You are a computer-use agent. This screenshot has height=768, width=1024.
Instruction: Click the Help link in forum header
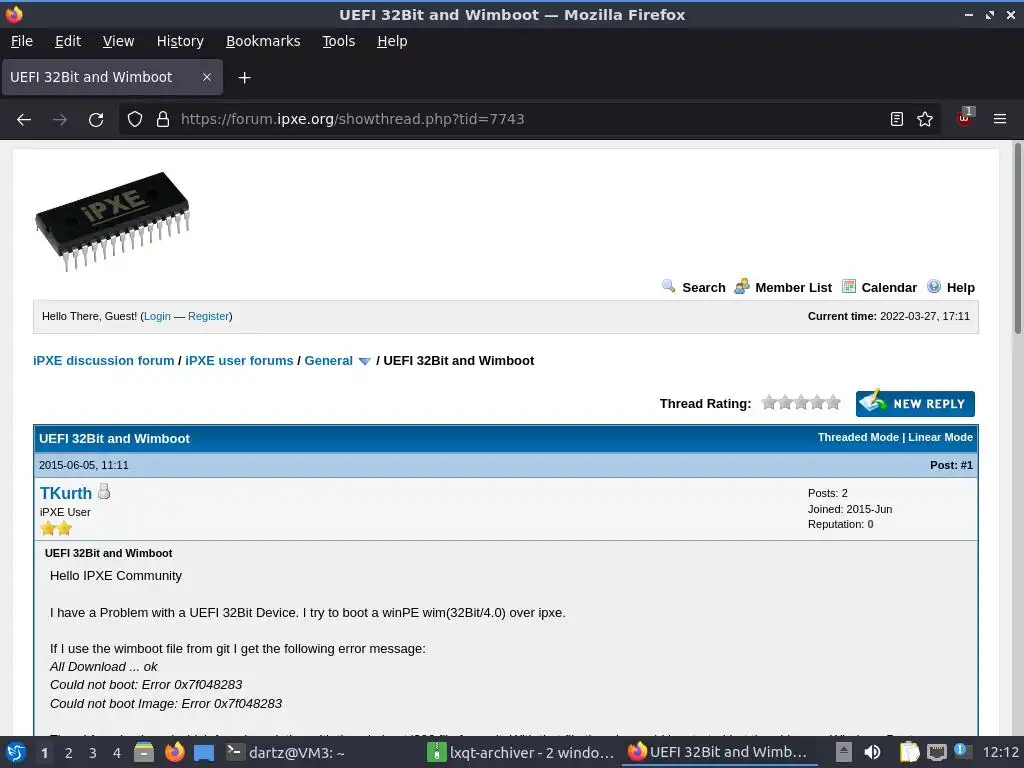(x=961, y=287)
